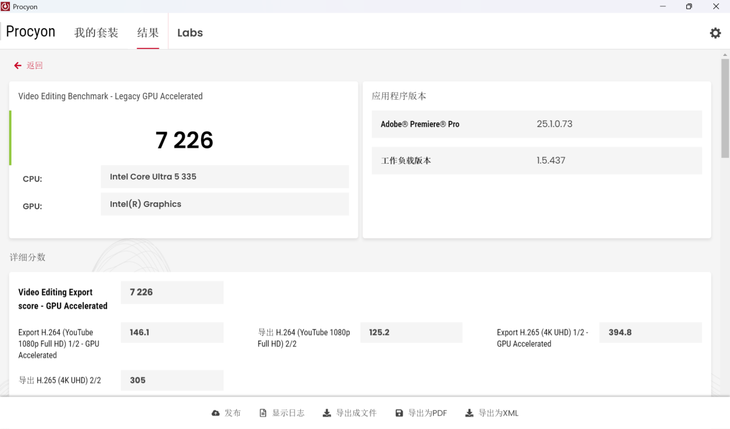The image size is (730, 429).
Task: Click 导出成文件 to export file
Action: tap(356, 413)
